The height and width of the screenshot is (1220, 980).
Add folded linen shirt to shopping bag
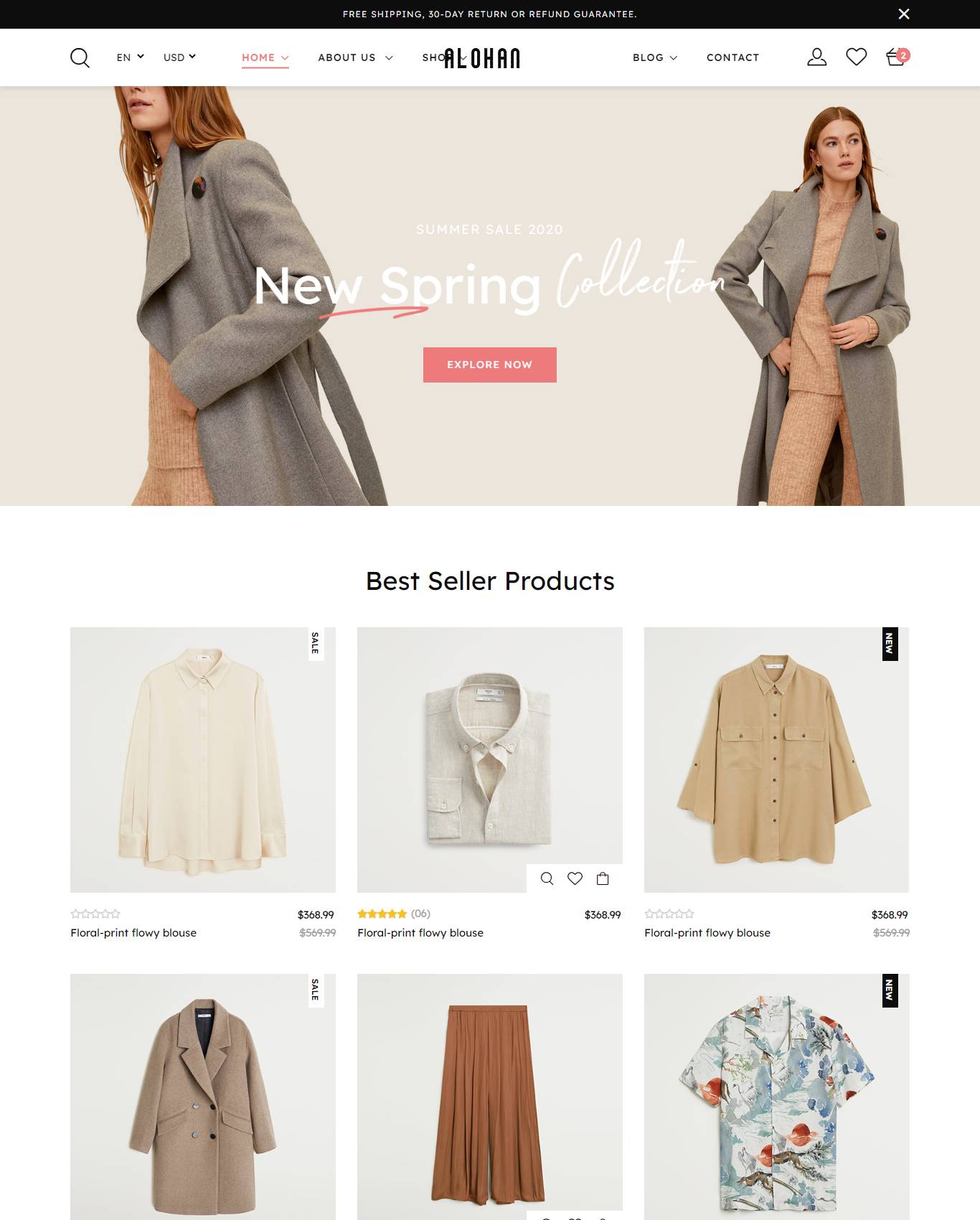(603, 878)
